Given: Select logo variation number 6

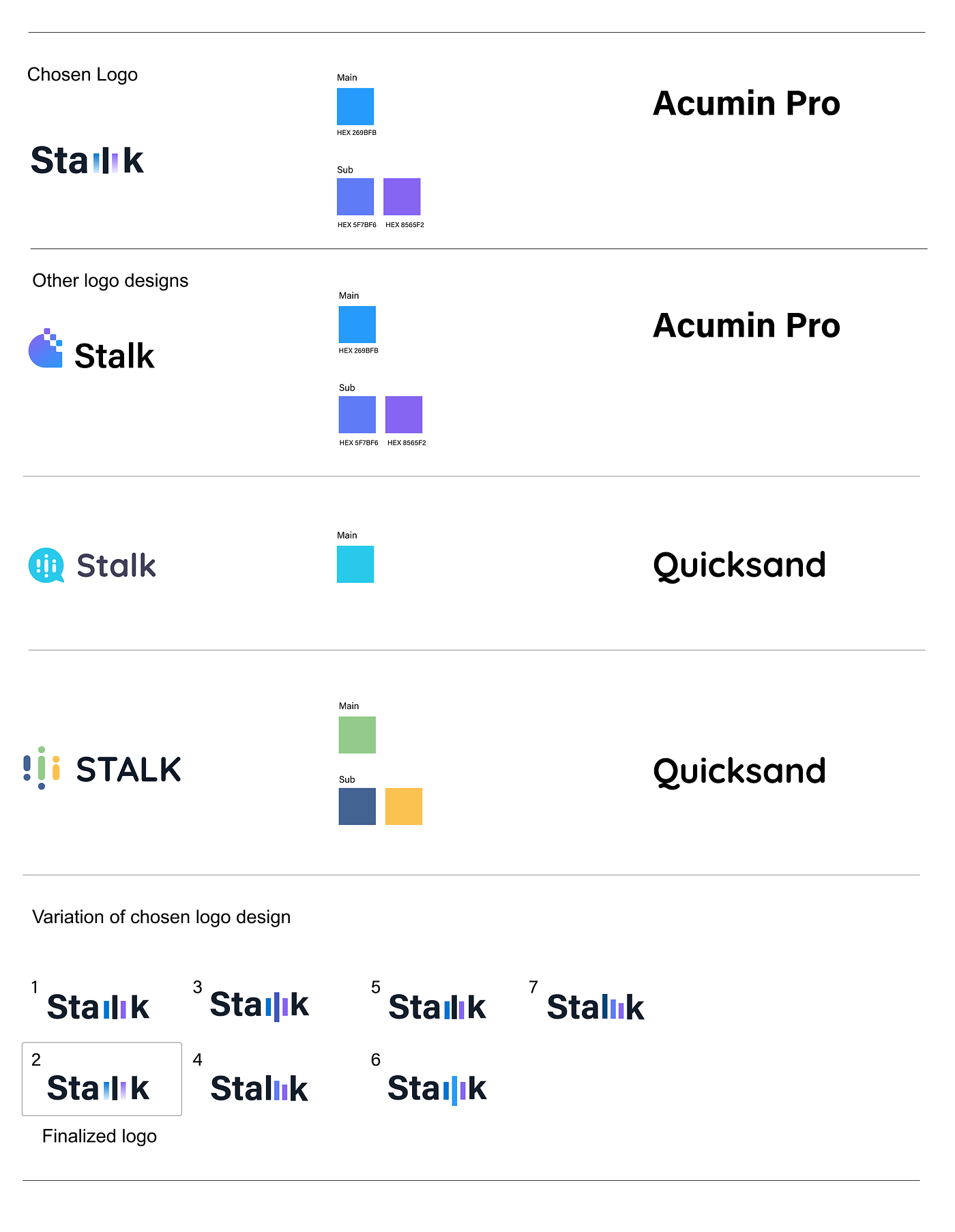Looking at the screenshot, I should [x=437, y=1089].
